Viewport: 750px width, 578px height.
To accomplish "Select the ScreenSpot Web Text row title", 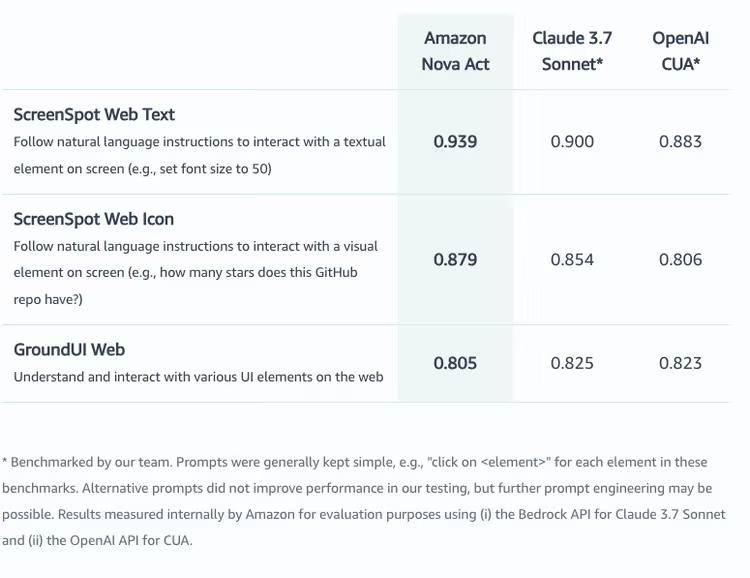I will [x=94, y=114].
